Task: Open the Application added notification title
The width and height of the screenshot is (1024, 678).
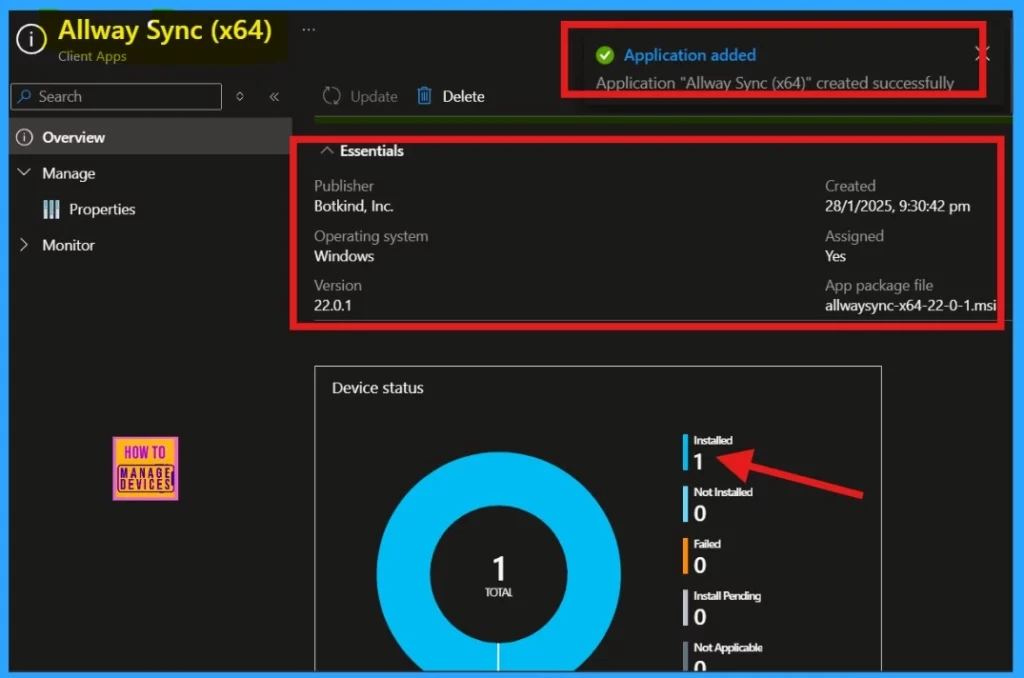Action: point(690,56)
